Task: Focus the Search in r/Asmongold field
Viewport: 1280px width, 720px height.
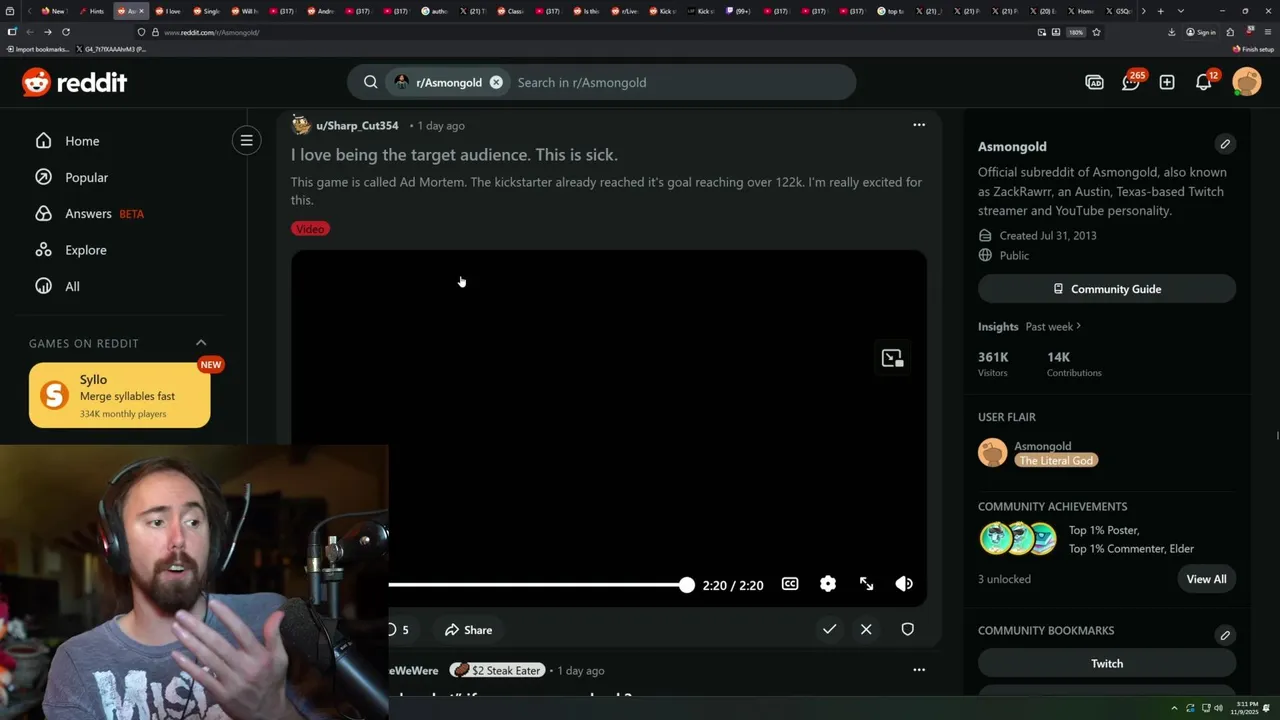Action: (680, 82)
